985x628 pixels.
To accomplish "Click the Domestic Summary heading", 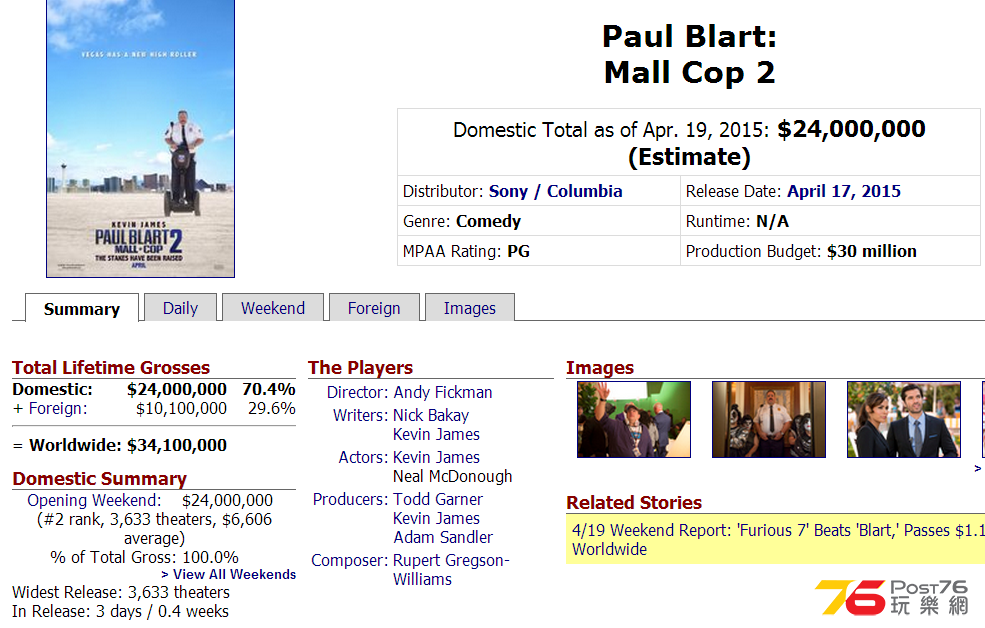I will [99, 479].
